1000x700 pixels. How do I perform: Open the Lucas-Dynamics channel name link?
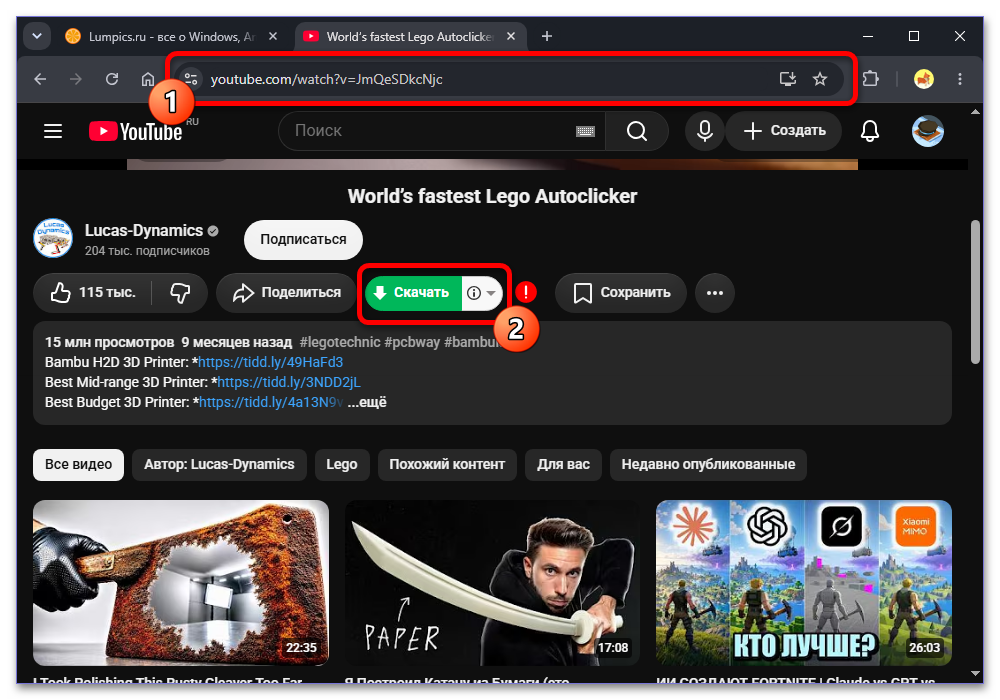(143, 230)
